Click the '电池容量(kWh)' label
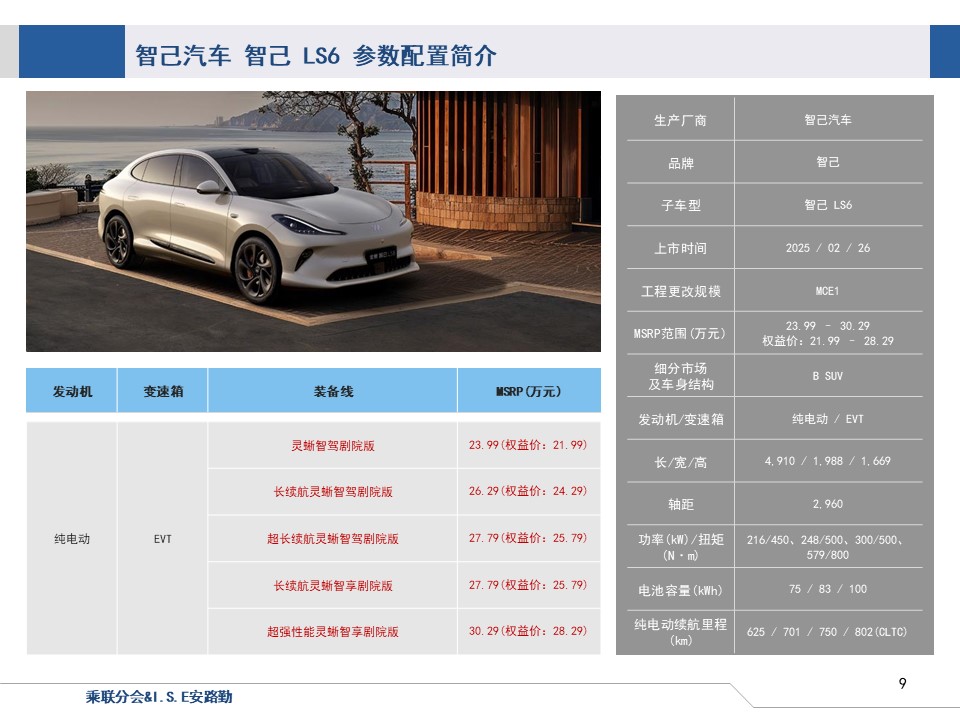Screen dimensions: 960x720 pyautogui.click(x=680, y=590)
